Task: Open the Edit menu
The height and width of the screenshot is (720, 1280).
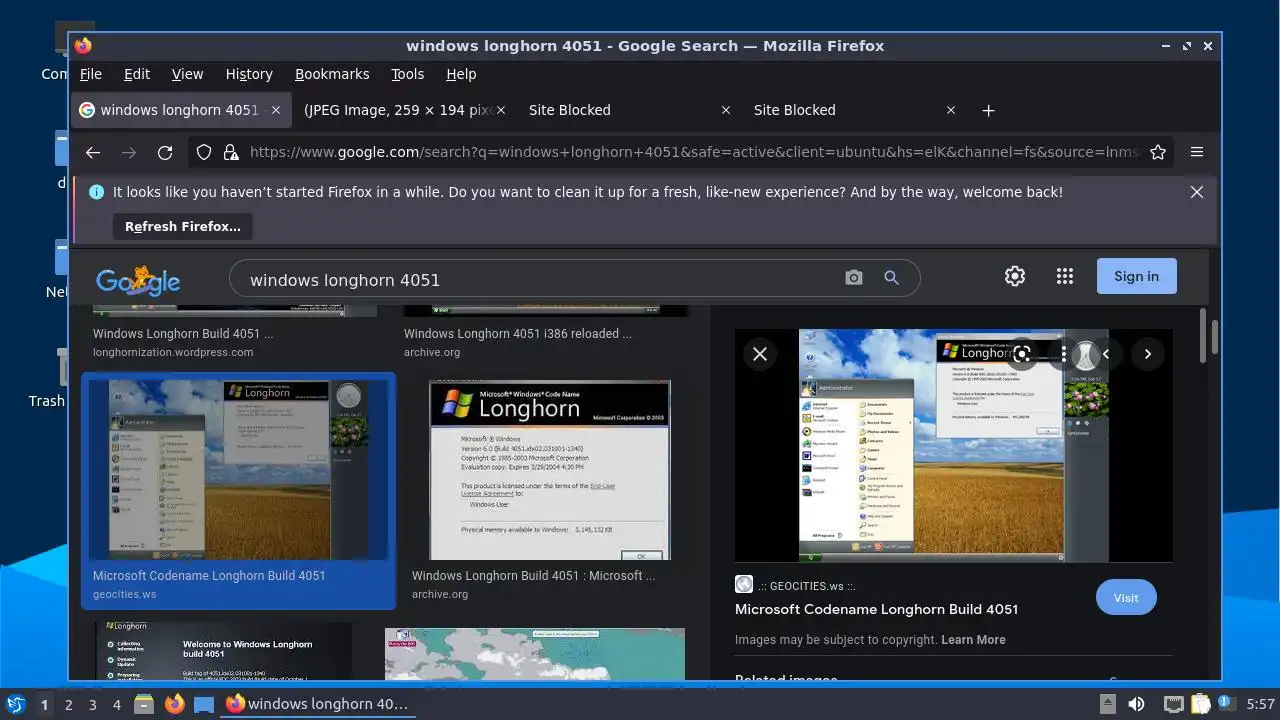Action: [137, 74]
